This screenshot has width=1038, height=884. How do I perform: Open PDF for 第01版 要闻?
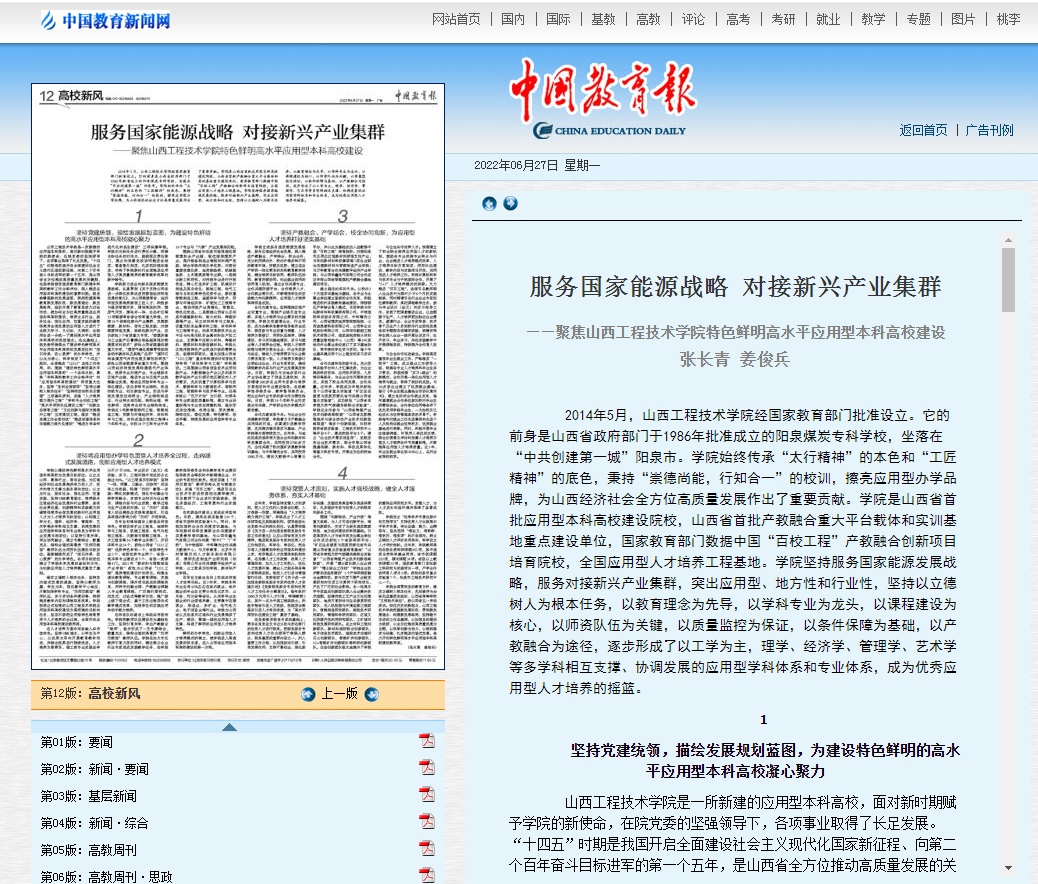coord(427,741)
